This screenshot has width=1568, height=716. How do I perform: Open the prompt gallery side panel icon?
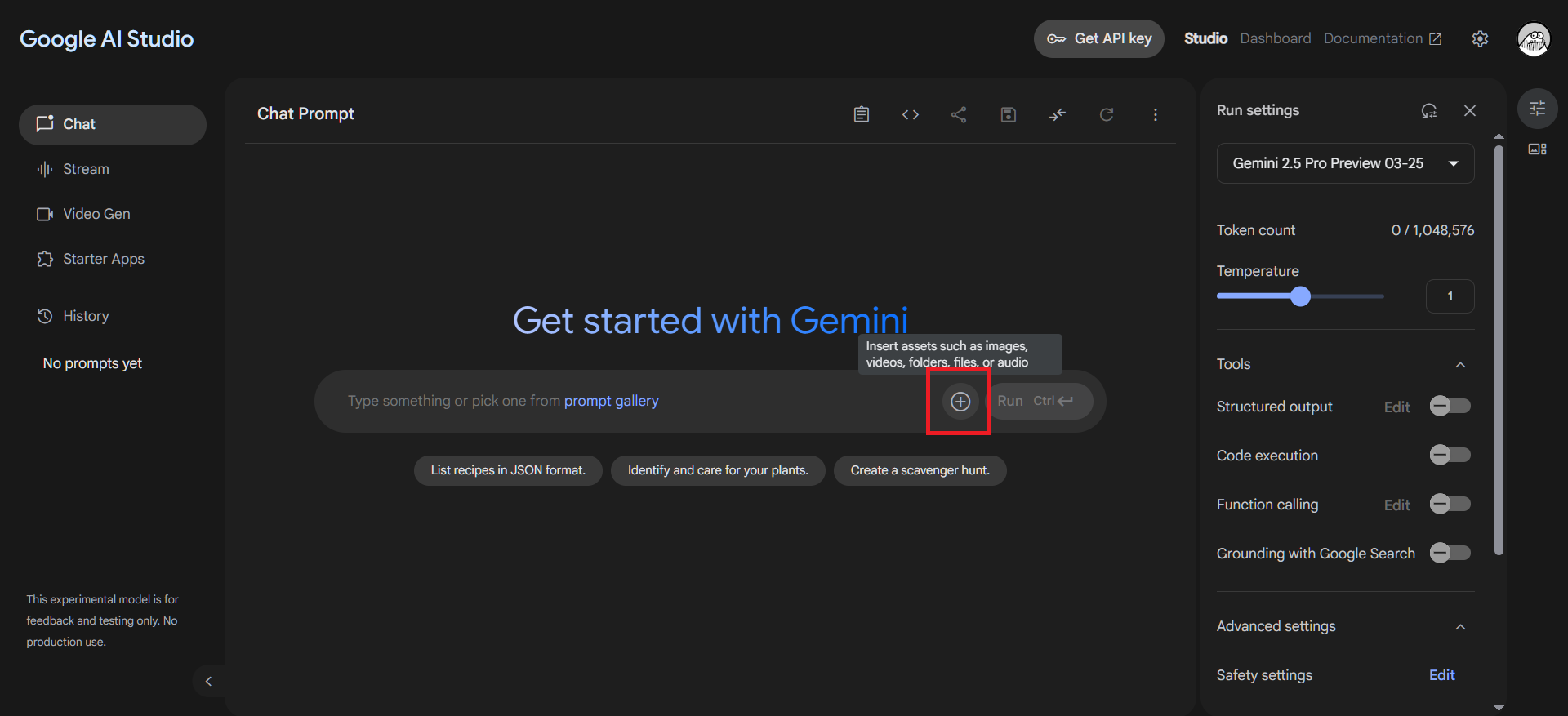pos(1537,149)
